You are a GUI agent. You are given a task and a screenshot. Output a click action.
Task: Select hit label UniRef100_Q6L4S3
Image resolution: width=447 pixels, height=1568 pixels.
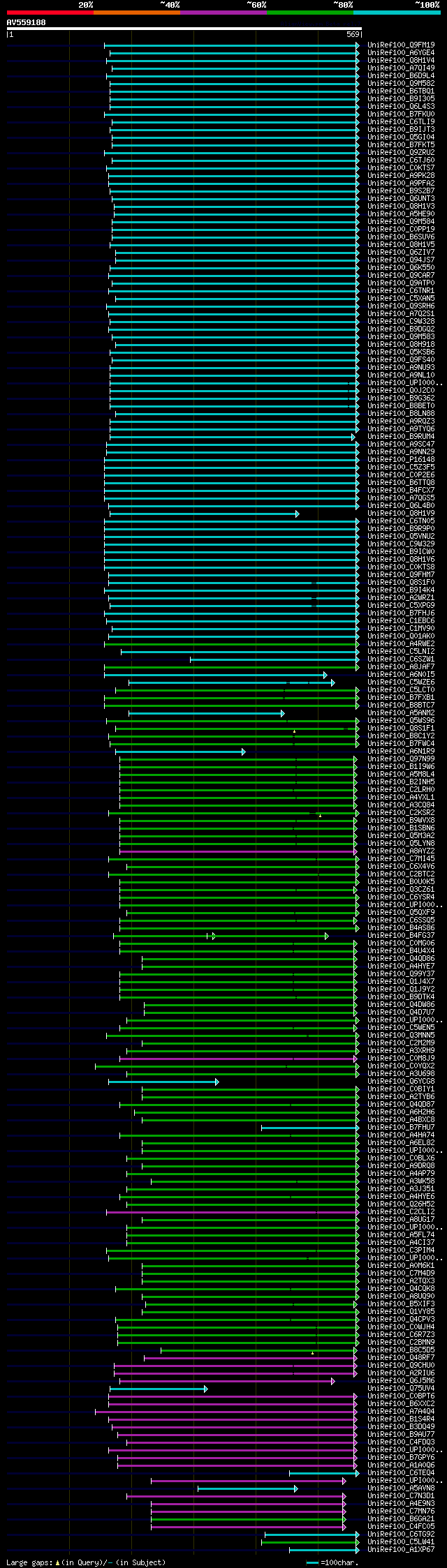401,107
